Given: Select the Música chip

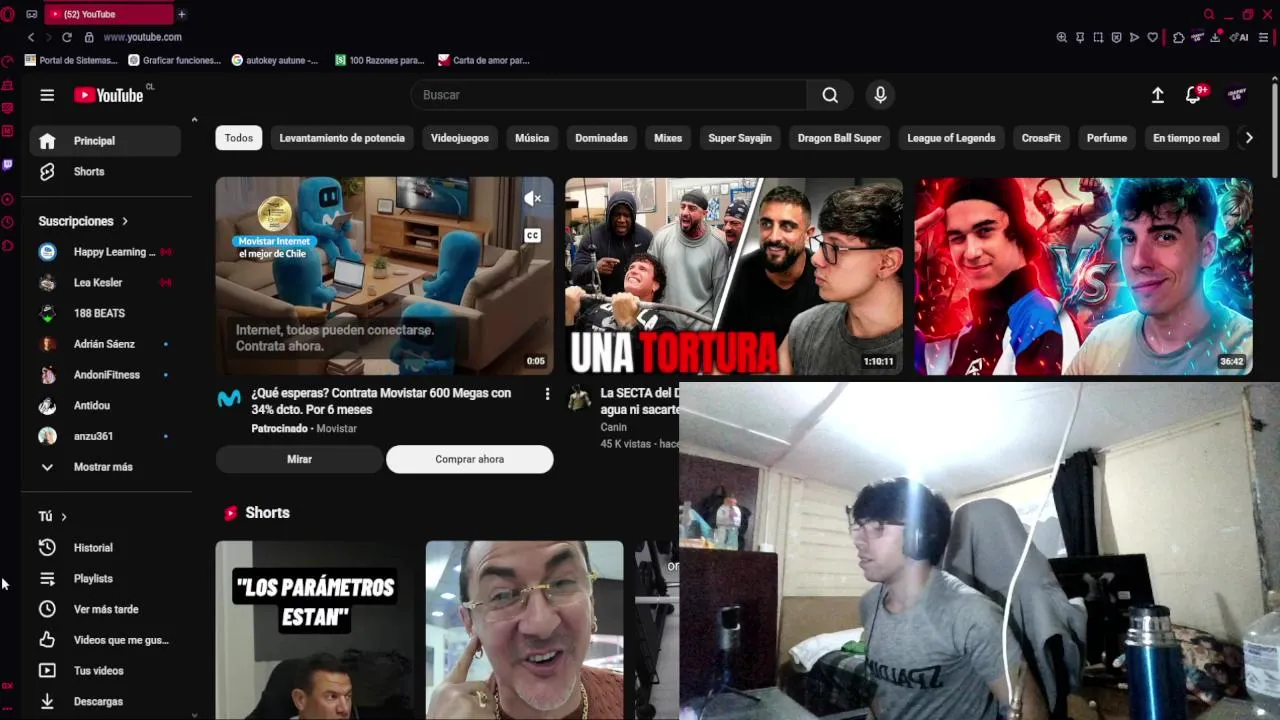Looking at the screenshot, I should pyautogui.click(x=532, y=138).
